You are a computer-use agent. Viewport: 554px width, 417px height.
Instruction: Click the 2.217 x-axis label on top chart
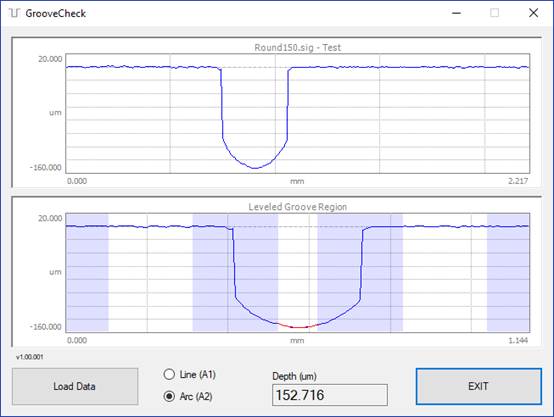518,181
